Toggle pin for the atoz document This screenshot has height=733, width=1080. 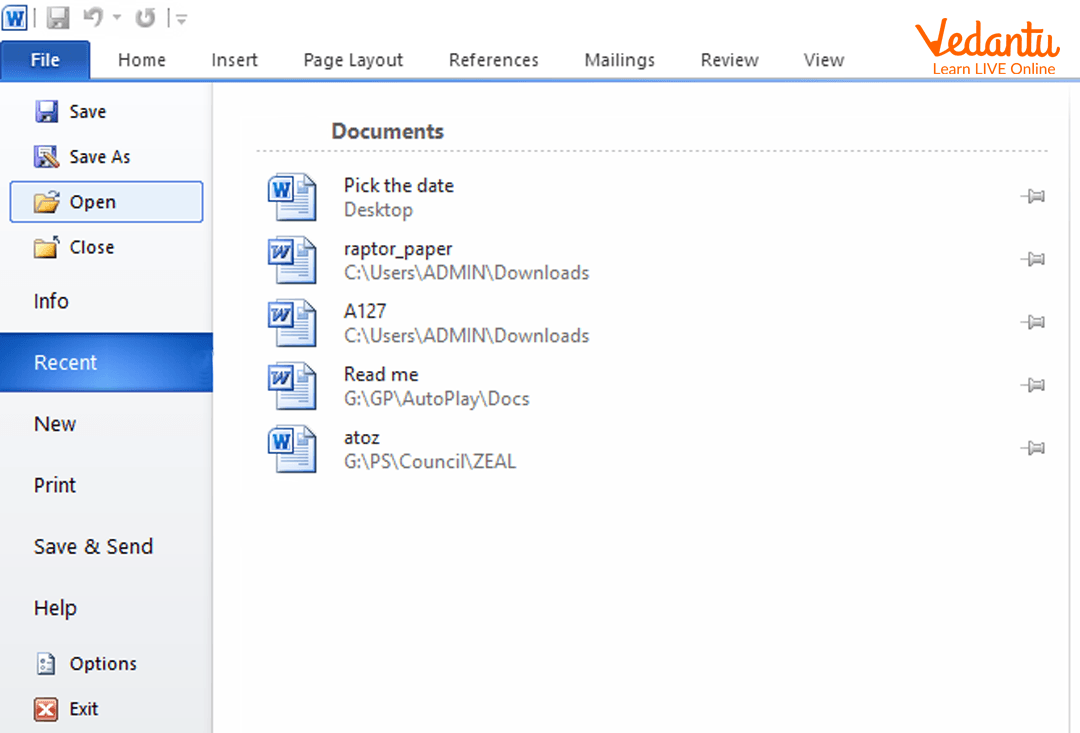coord(1033,449)
